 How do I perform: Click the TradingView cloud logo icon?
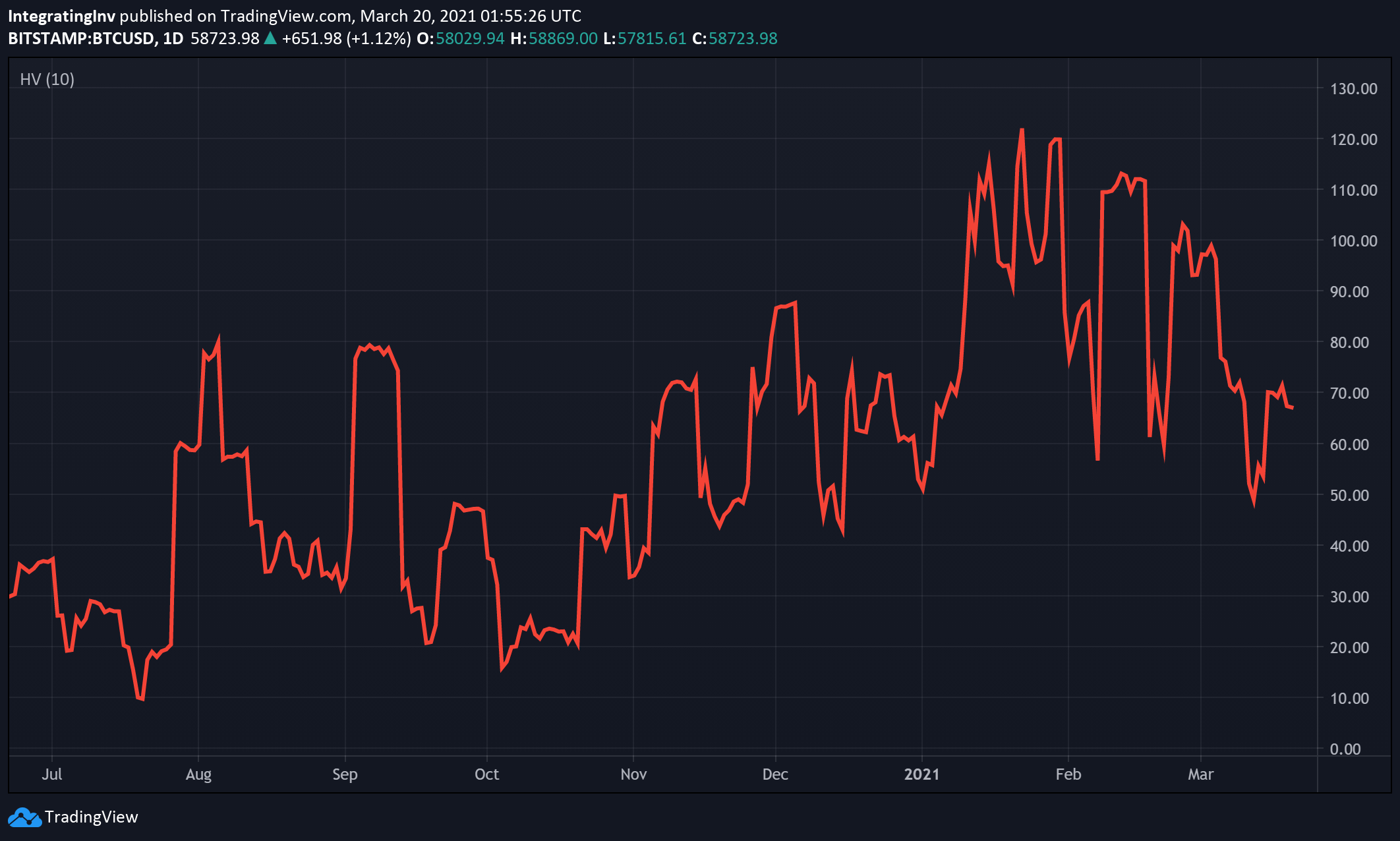click(24, 817)
